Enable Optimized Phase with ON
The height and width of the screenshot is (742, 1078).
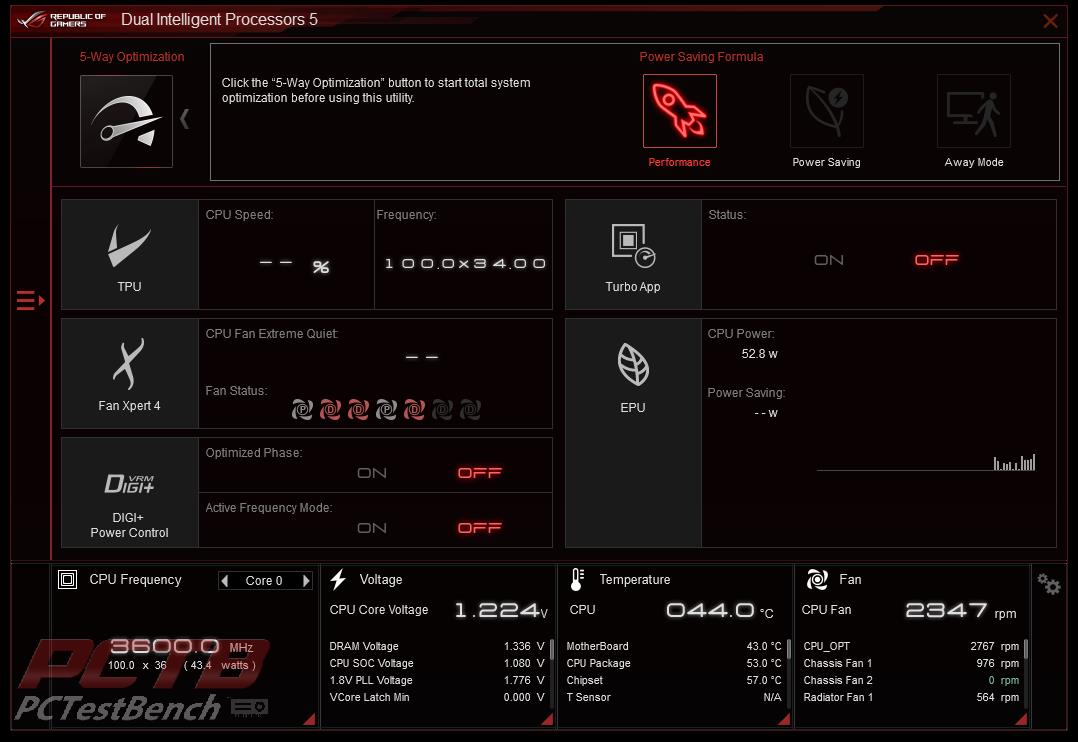tap(372, 473)
